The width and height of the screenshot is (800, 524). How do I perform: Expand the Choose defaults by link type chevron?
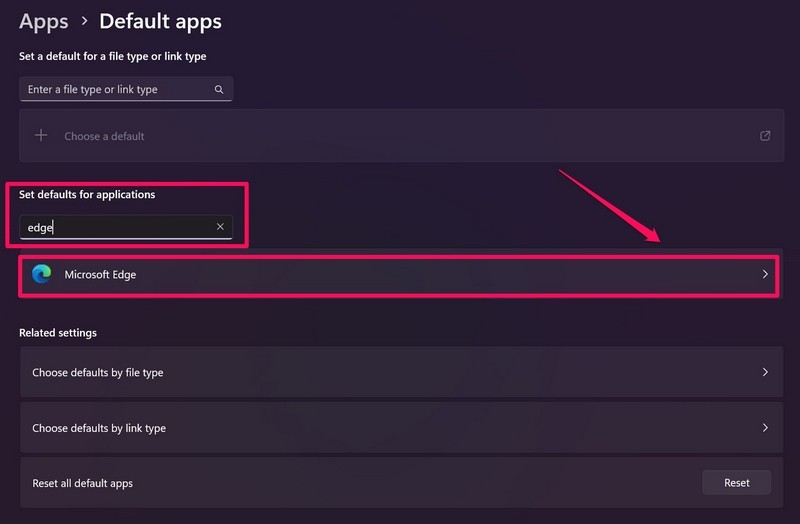pyautogui.click(x=765, y=428)
